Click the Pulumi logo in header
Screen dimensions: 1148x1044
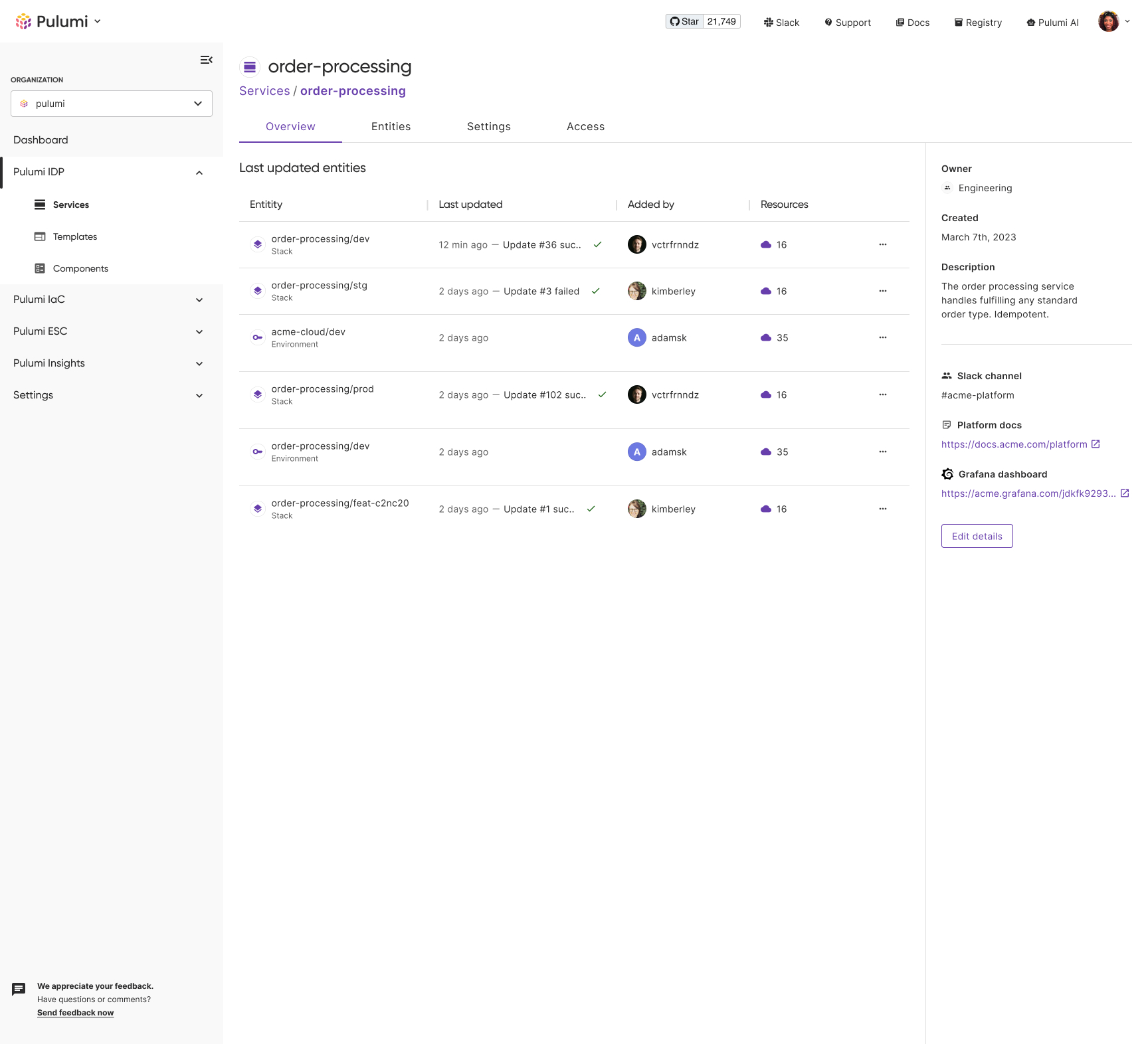coord(52,21)
